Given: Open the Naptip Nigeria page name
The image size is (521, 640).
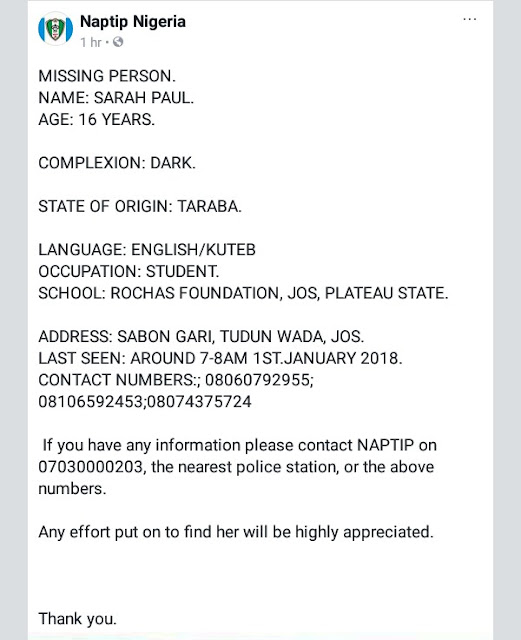Looking at the screenshot, I should (133, 22).
